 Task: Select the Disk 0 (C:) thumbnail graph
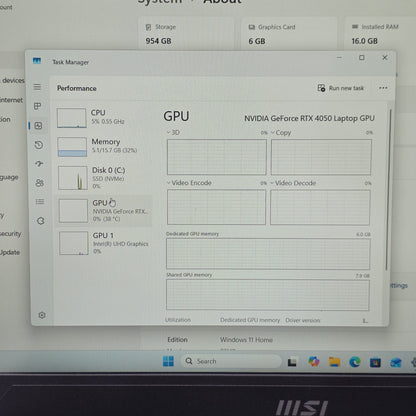pyautogui.click(x=73, y=178)
